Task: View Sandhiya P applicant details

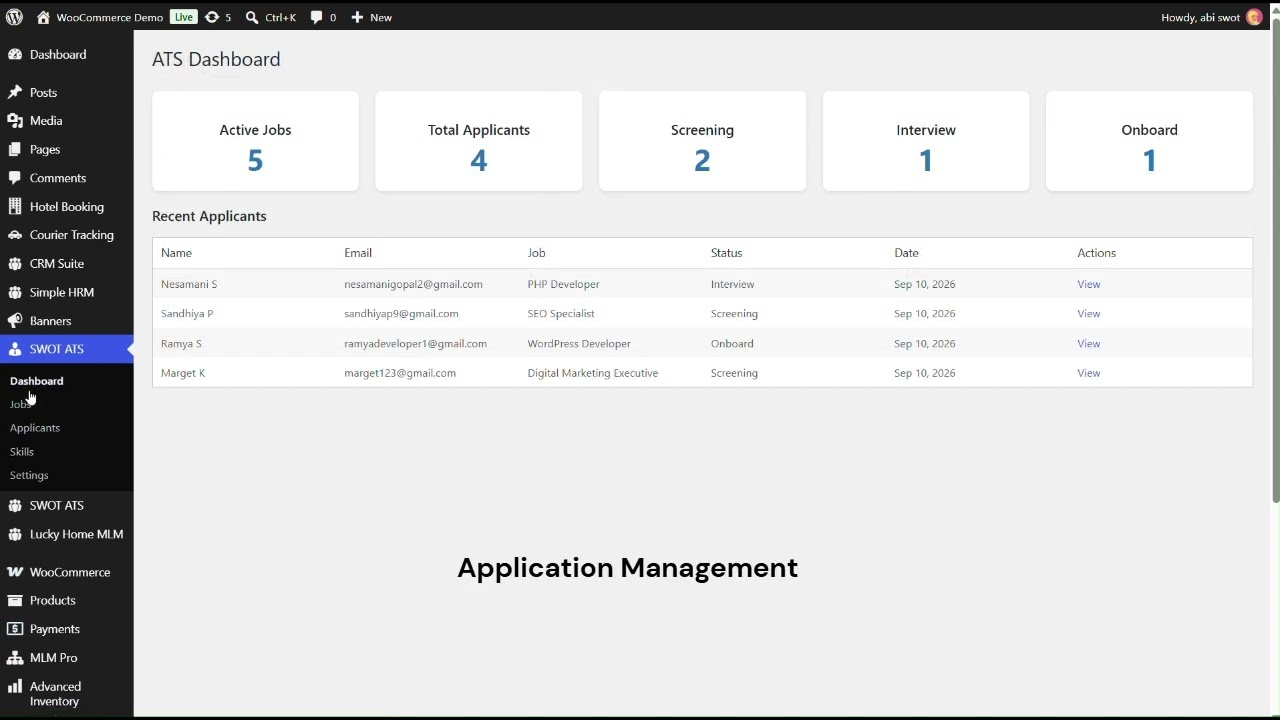Action: [x=1088, y=314]
